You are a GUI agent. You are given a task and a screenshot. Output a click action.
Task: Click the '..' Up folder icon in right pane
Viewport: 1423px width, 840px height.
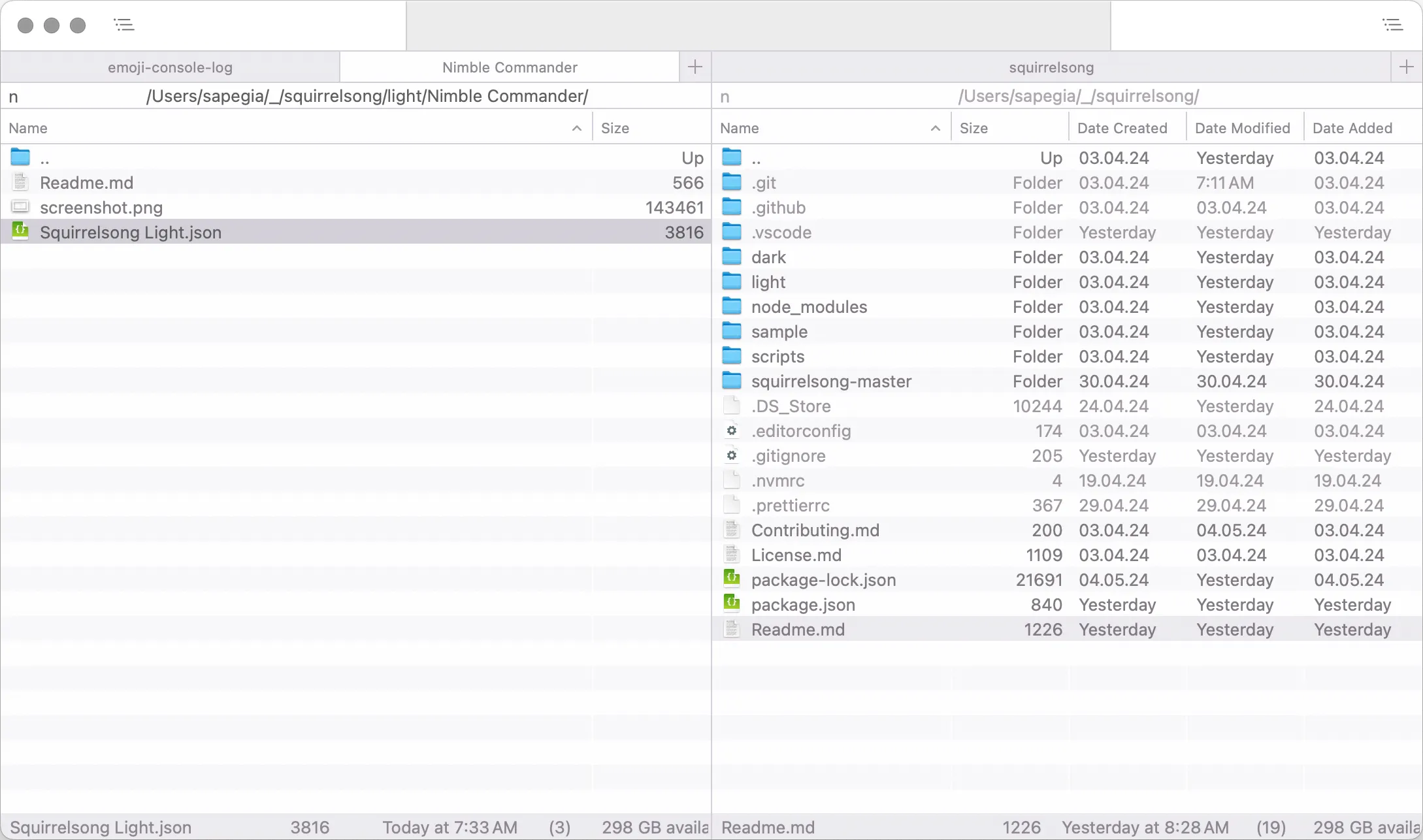tap(732, 157)
